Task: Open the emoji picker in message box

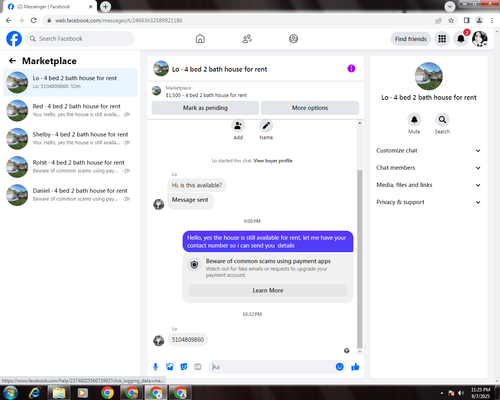Action: click(x=339, y=367)
